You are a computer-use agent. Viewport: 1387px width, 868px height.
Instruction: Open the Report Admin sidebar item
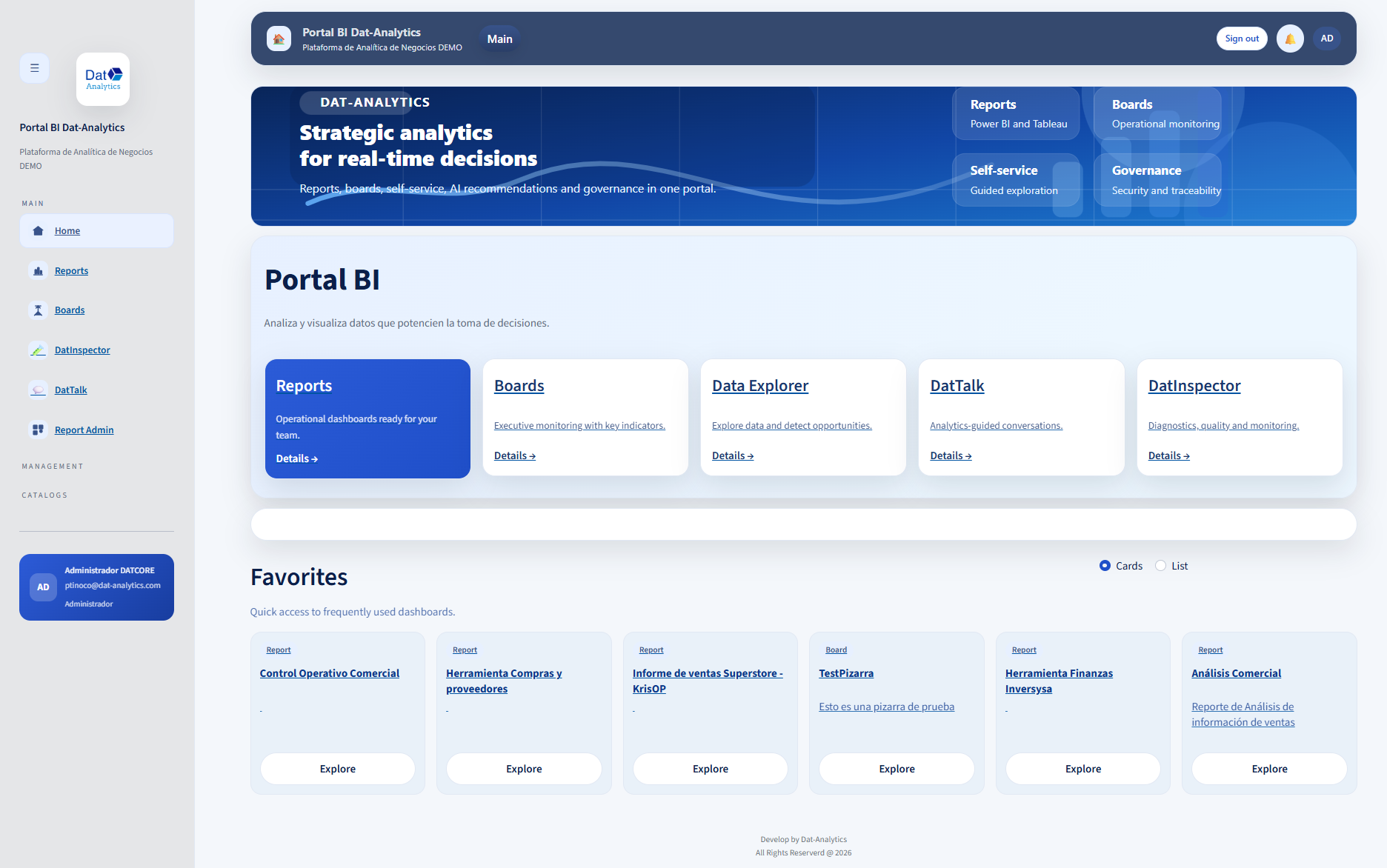(x=96, y=430)
